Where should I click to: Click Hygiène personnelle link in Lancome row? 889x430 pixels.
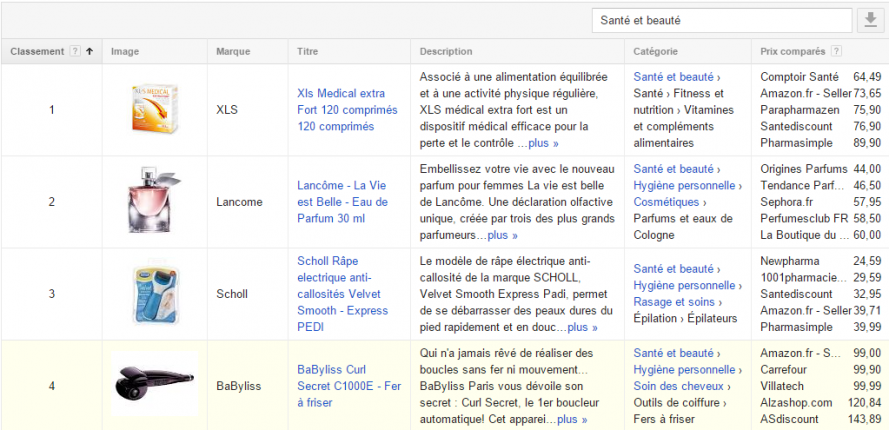[684, 185]
